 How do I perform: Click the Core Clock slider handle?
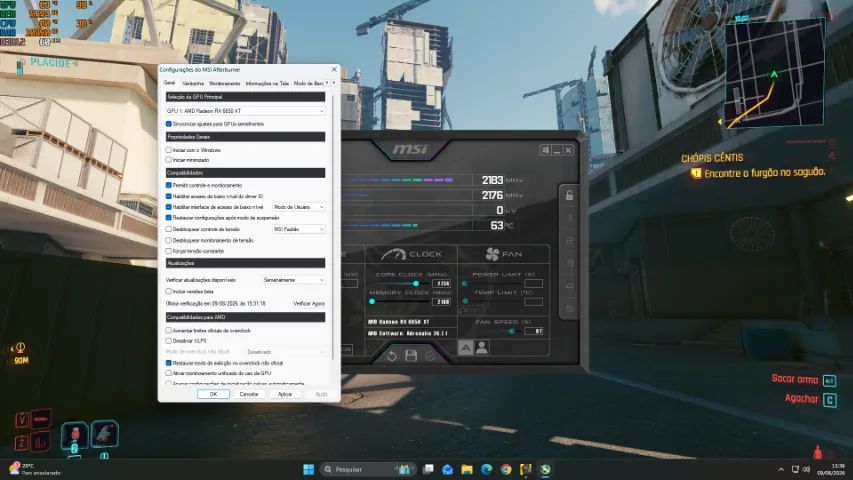416,284
